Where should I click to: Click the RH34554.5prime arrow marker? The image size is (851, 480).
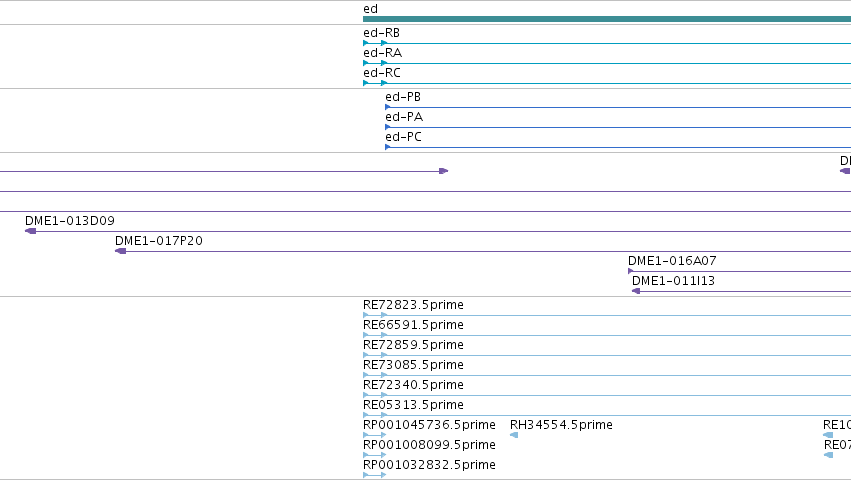[514, 435]
